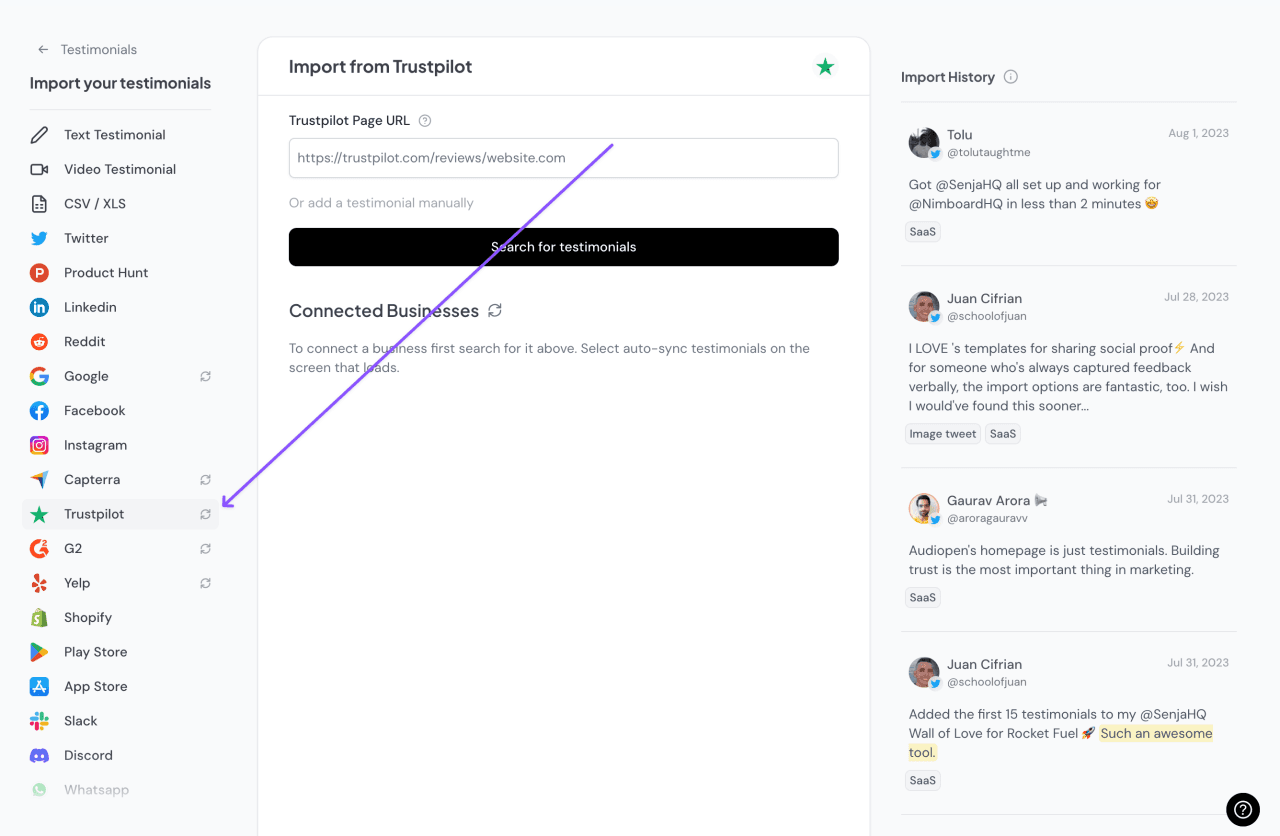1280x836 pixels.
Task: Click the auto-sync icon on Google row
Action: [x=205, y=377]
